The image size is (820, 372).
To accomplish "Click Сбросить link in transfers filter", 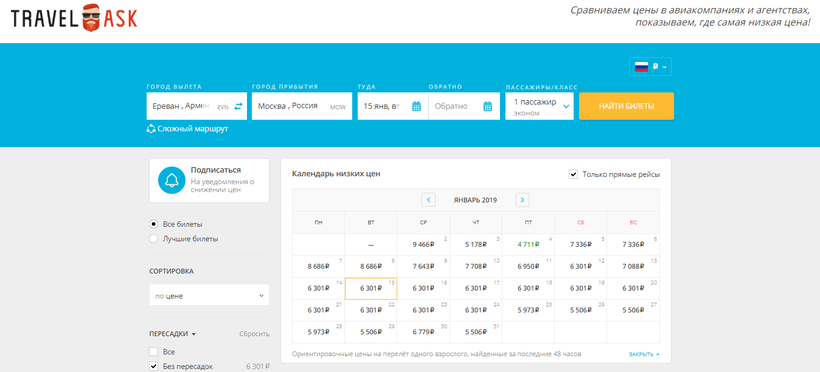I will click(254, 334).
